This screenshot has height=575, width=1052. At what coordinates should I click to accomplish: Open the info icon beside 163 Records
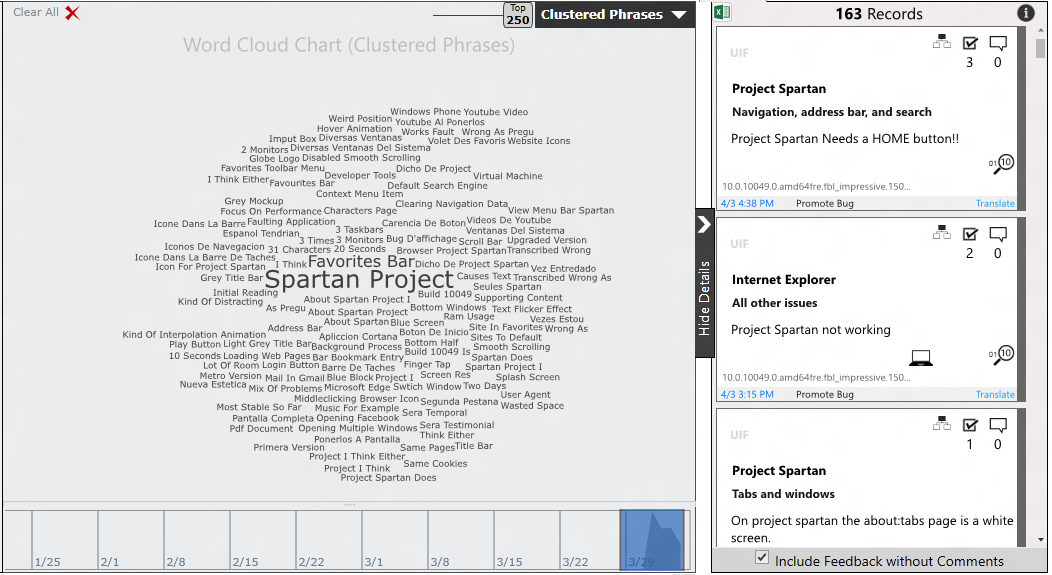point(1025,13)
